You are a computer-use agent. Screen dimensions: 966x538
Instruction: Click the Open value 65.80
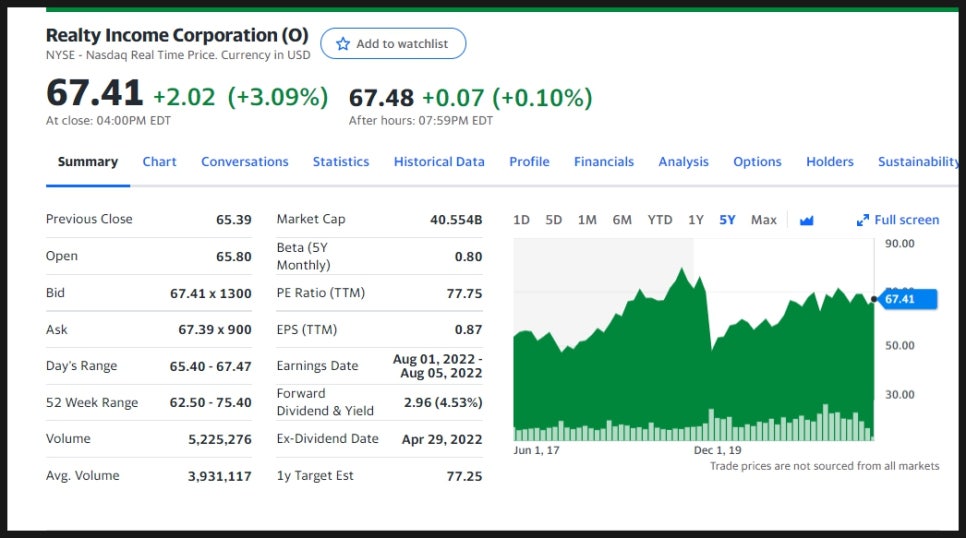233,256
